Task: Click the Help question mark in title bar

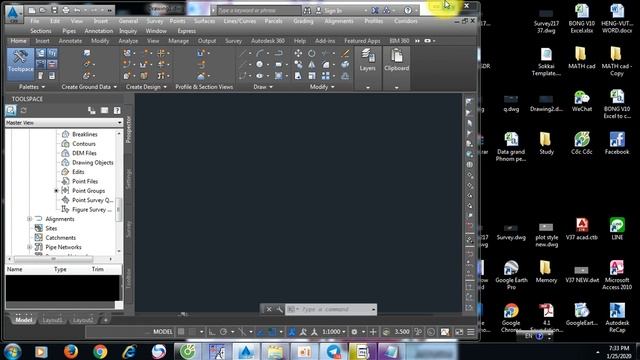Action: coord(407,10)
